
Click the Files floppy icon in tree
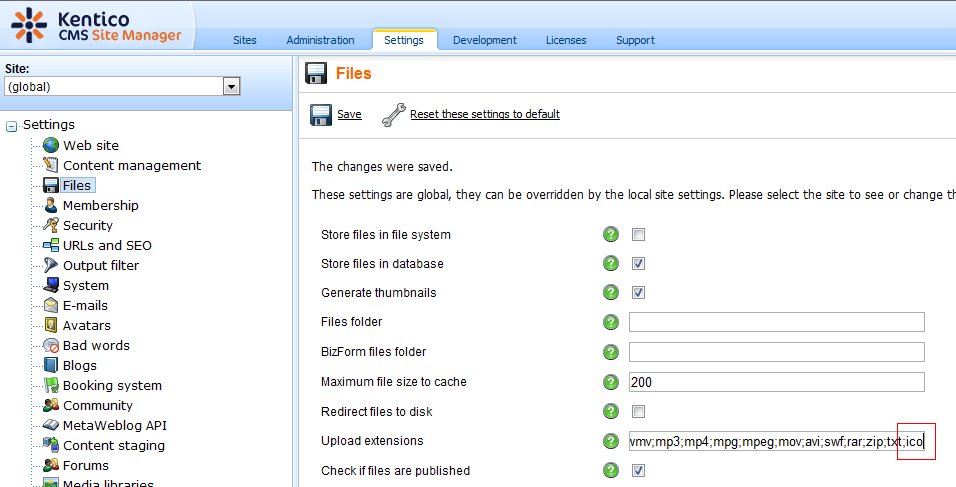pos(51,185)
